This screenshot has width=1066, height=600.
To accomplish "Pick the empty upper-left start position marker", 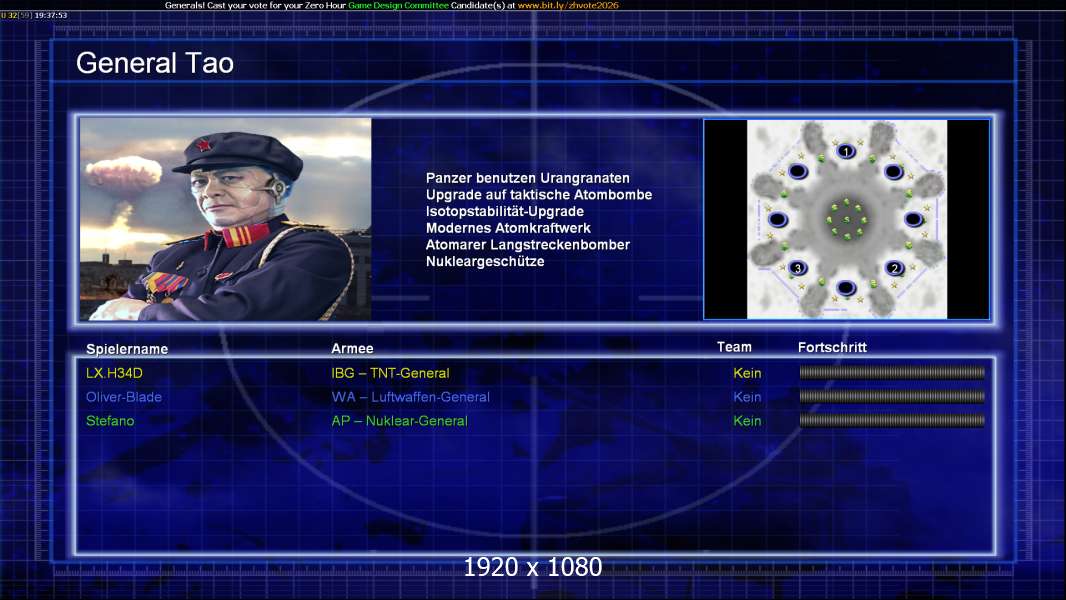I will 798,171.
